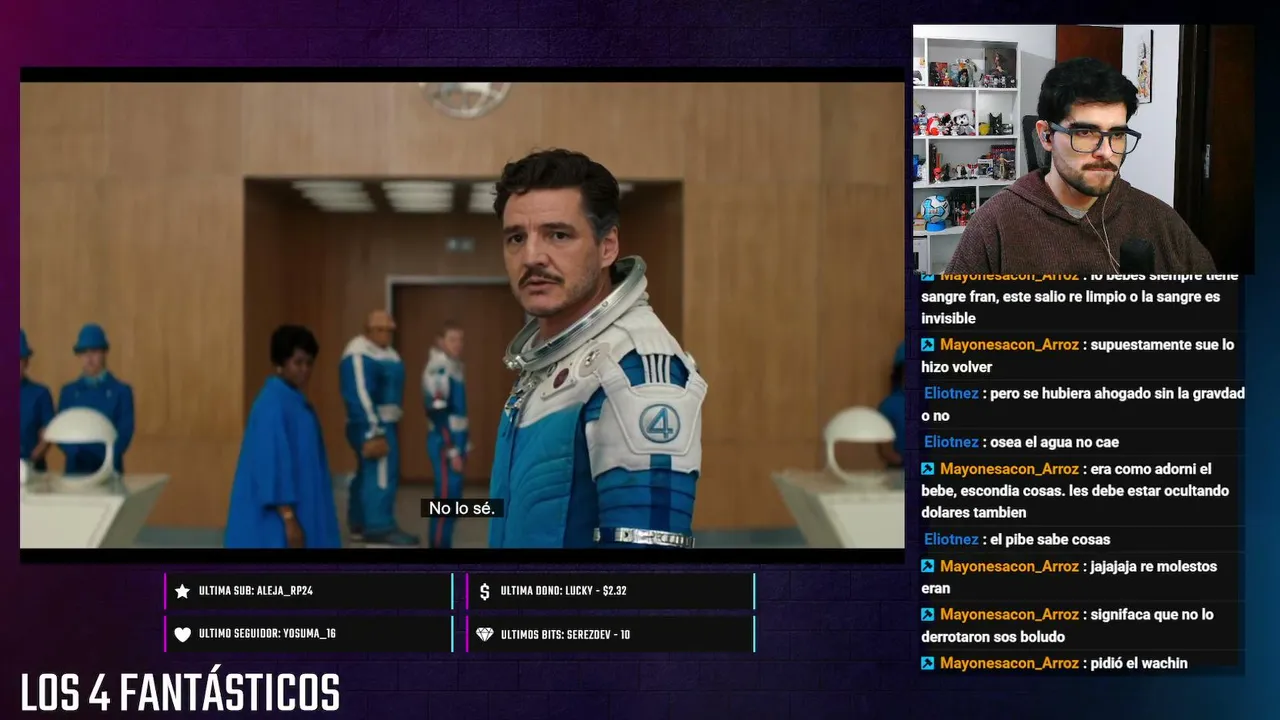
Task: Click the heart icon beside Ultimo Seguidor
Action: tap(182, 634)
